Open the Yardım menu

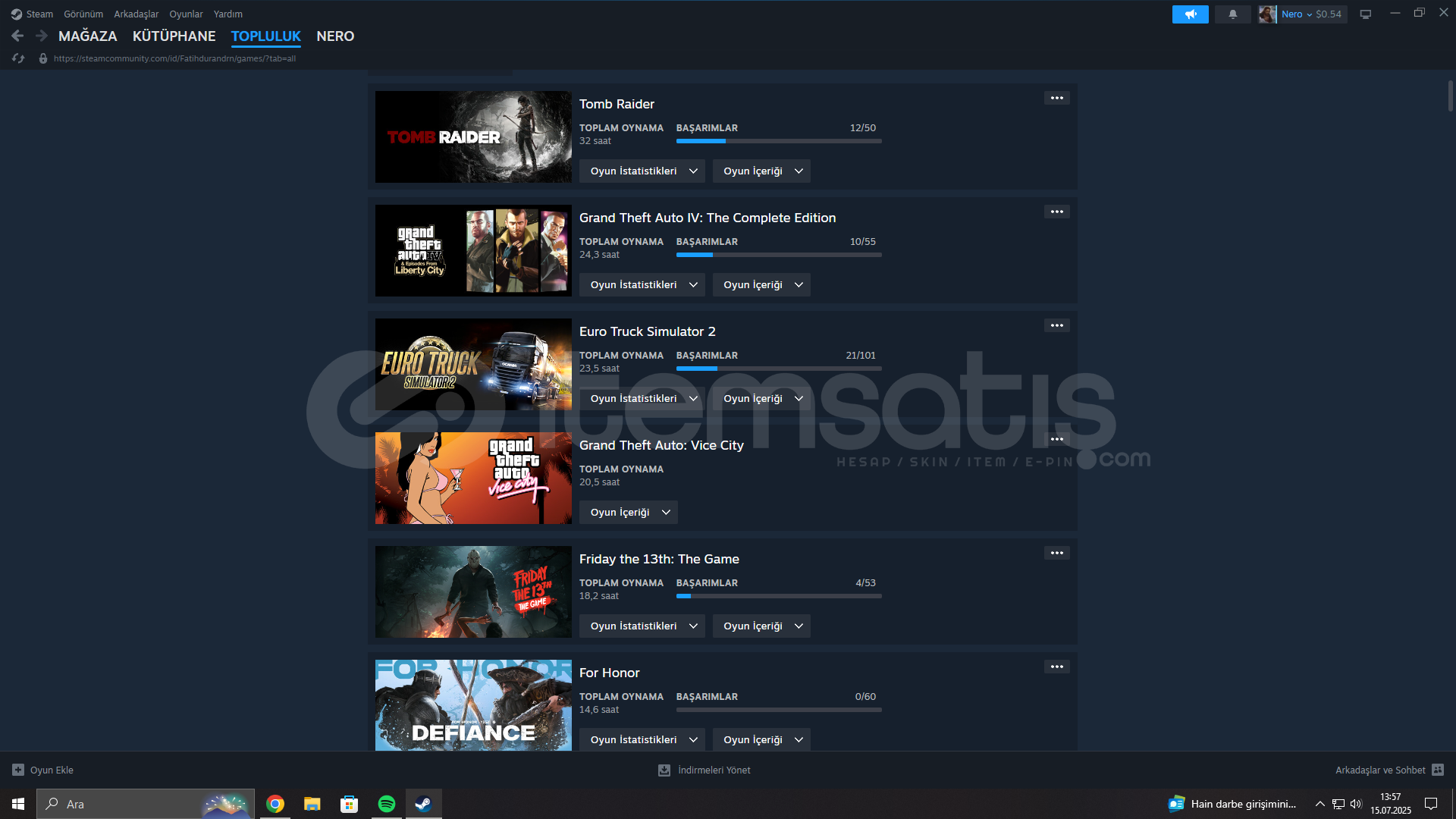pyautogui.click(x=228, y=14)
